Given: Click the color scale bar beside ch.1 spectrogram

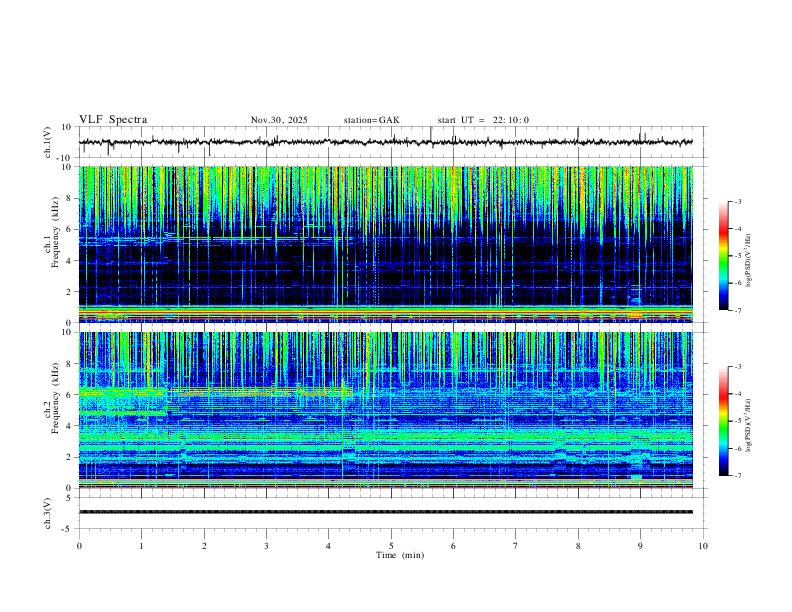Looking at the screenshot, I should click(723, 256).
